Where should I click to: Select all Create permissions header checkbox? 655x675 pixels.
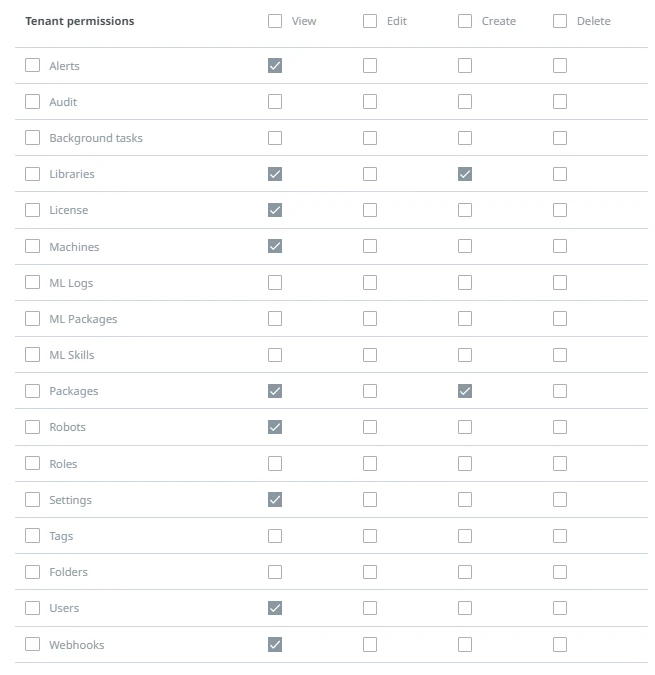click(465, 21)
